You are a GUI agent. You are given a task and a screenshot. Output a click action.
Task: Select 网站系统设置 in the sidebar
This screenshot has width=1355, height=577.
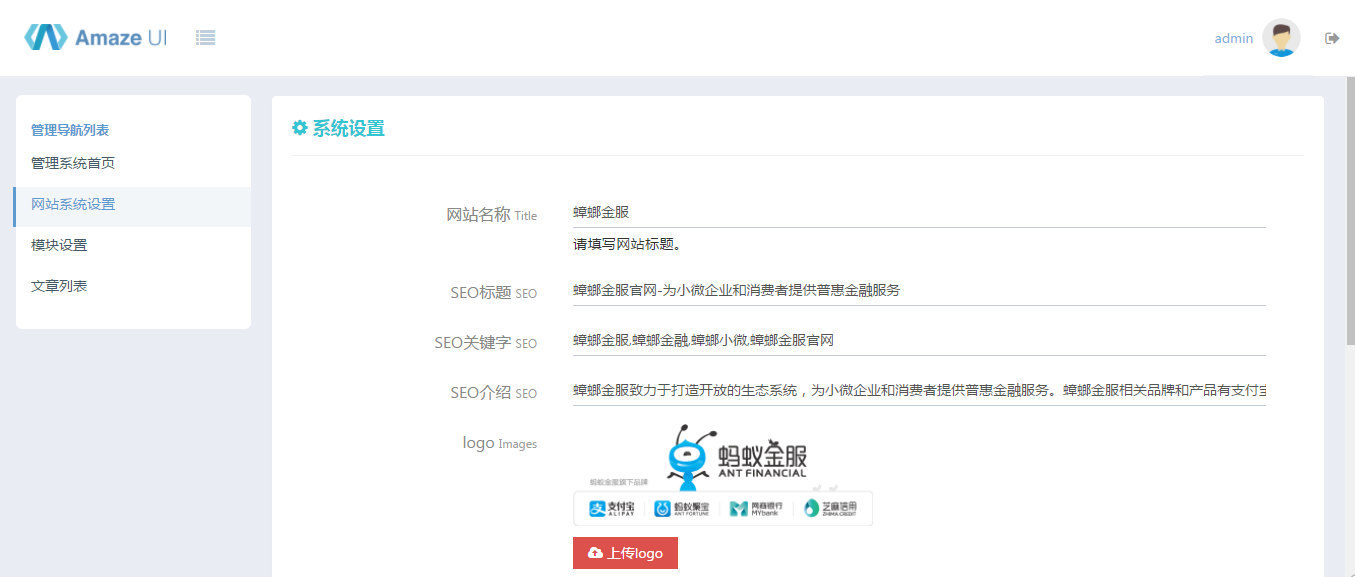pos(133,205)
